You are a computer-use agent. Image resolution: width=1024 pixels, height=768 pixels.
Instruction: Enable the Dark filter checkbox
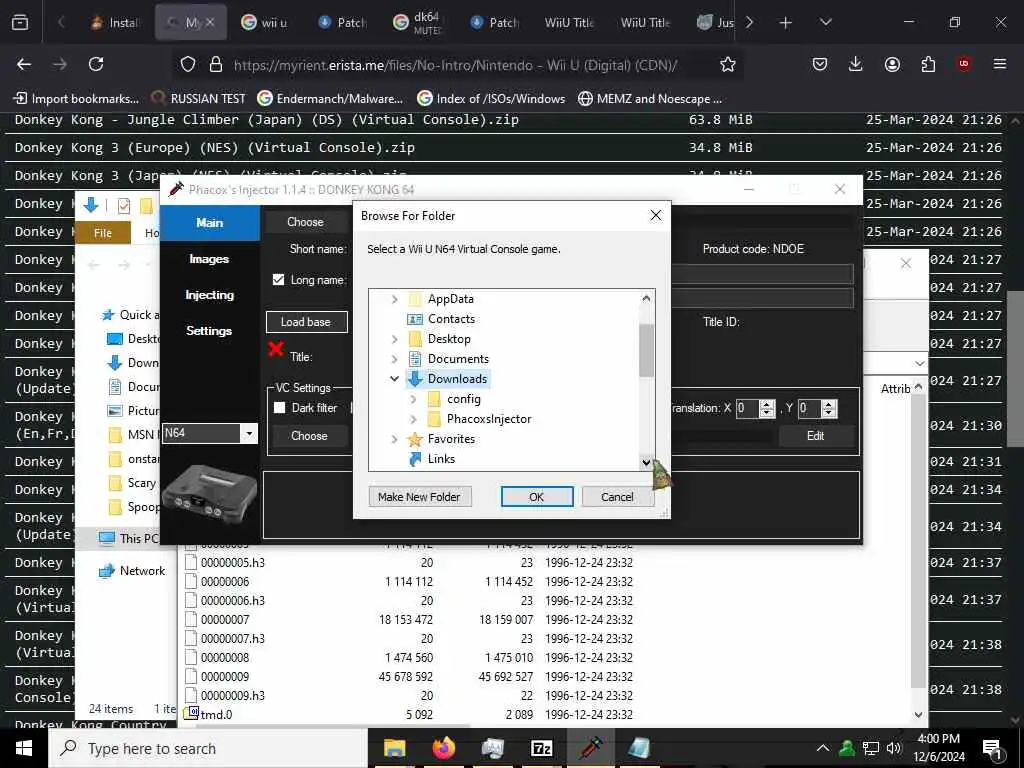[280, 408]
